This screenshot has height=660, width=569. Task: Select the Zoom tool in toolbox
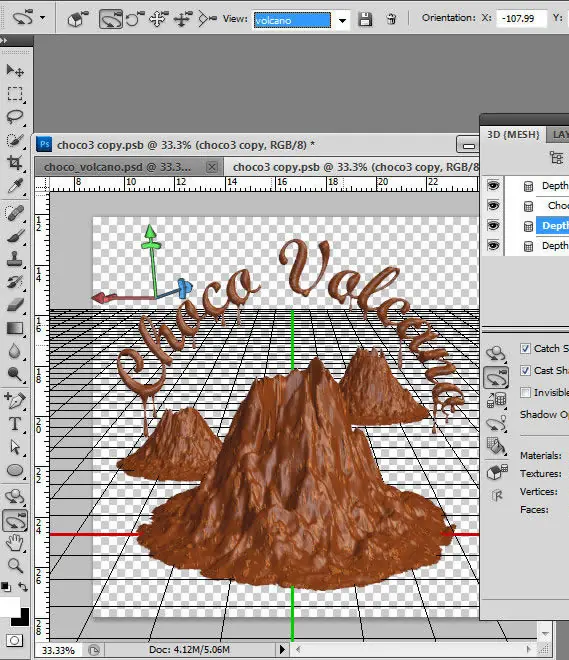15,566
